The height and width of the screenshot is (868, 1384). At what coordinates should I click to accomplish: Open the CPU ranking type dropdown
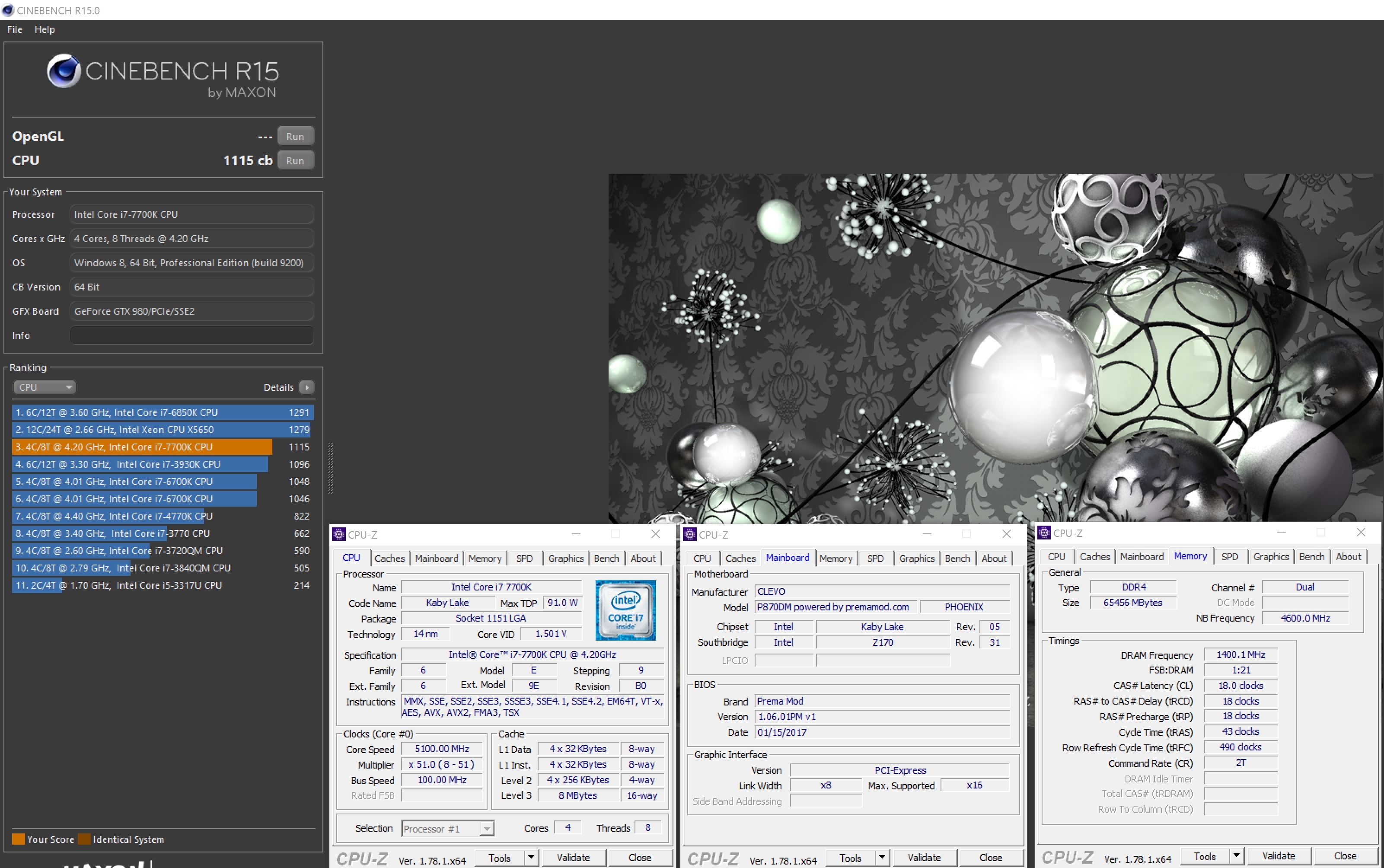click(44, 387)
